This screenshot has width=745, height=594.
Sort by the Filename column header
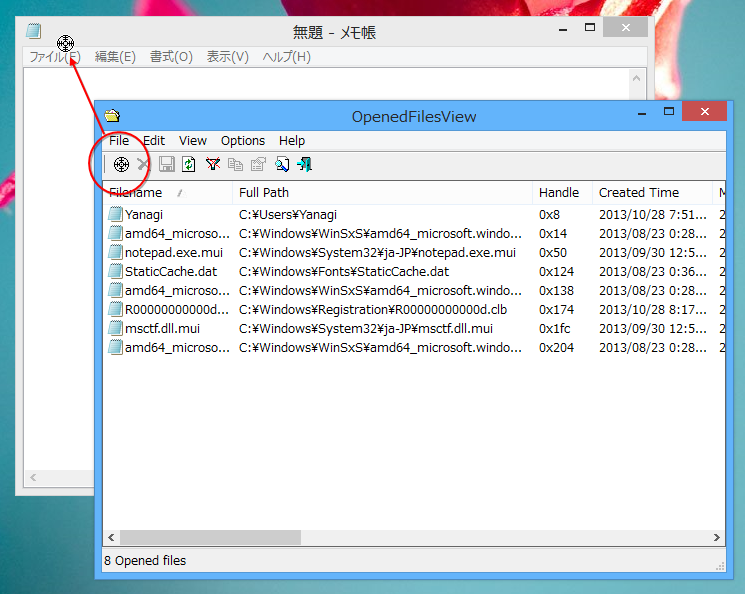(x=168, y=192)
